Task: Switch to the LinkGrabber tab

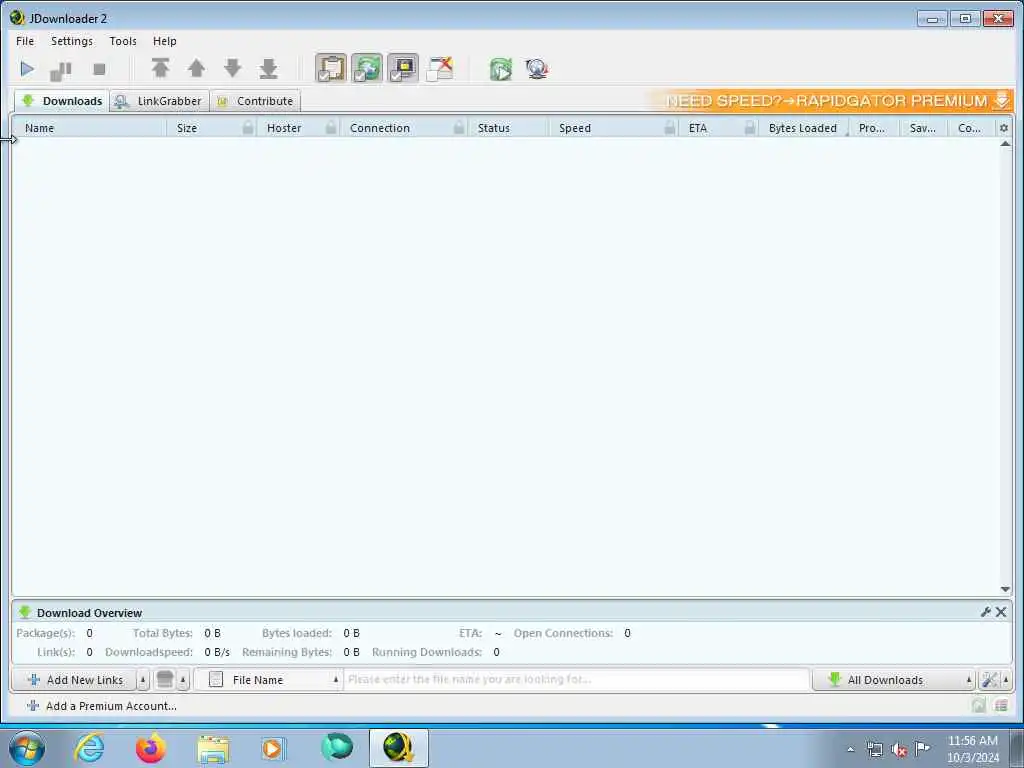Action: (160, 101)
